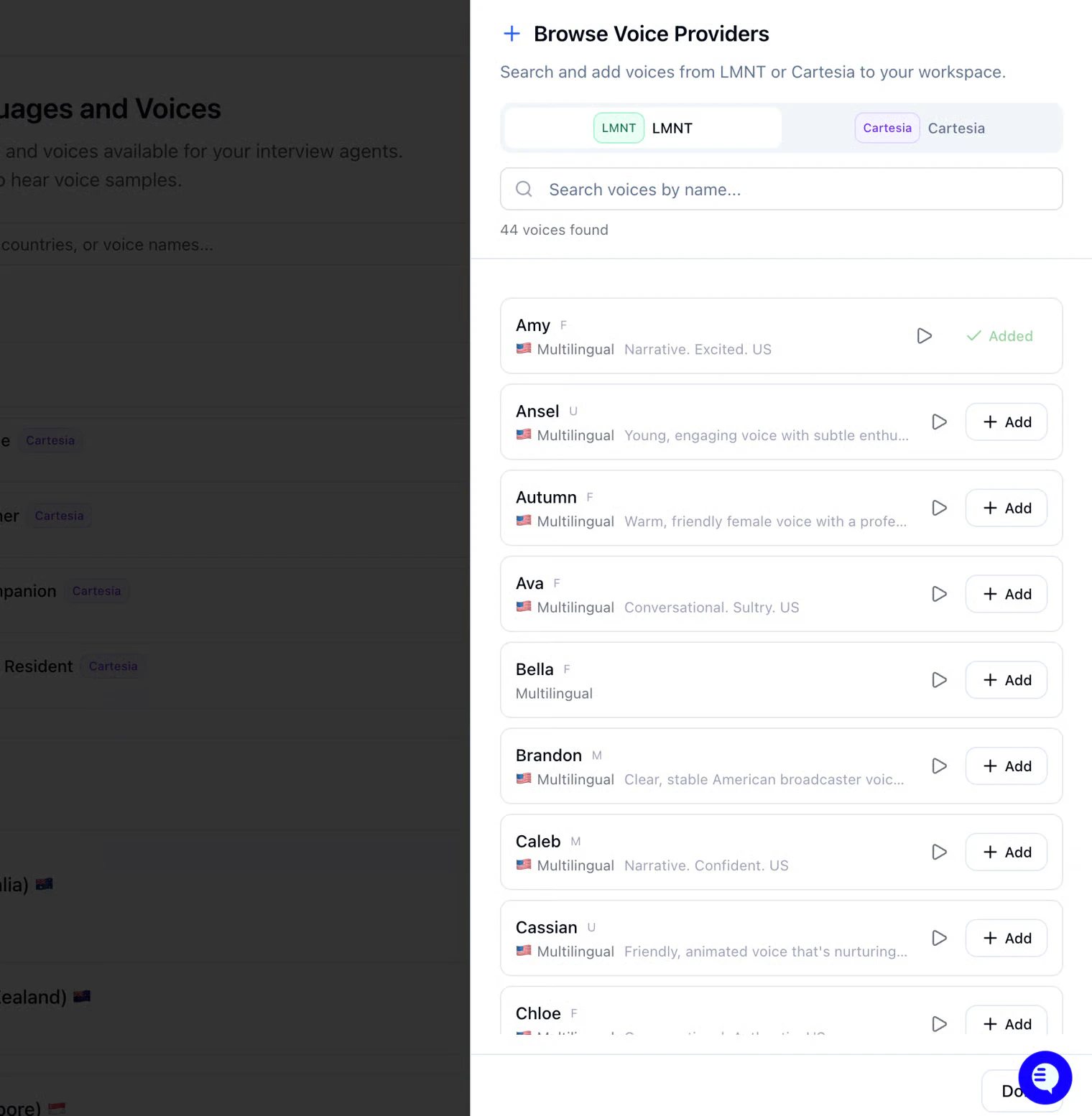
Task: Add the Cassian voice
Action: 1006,939
